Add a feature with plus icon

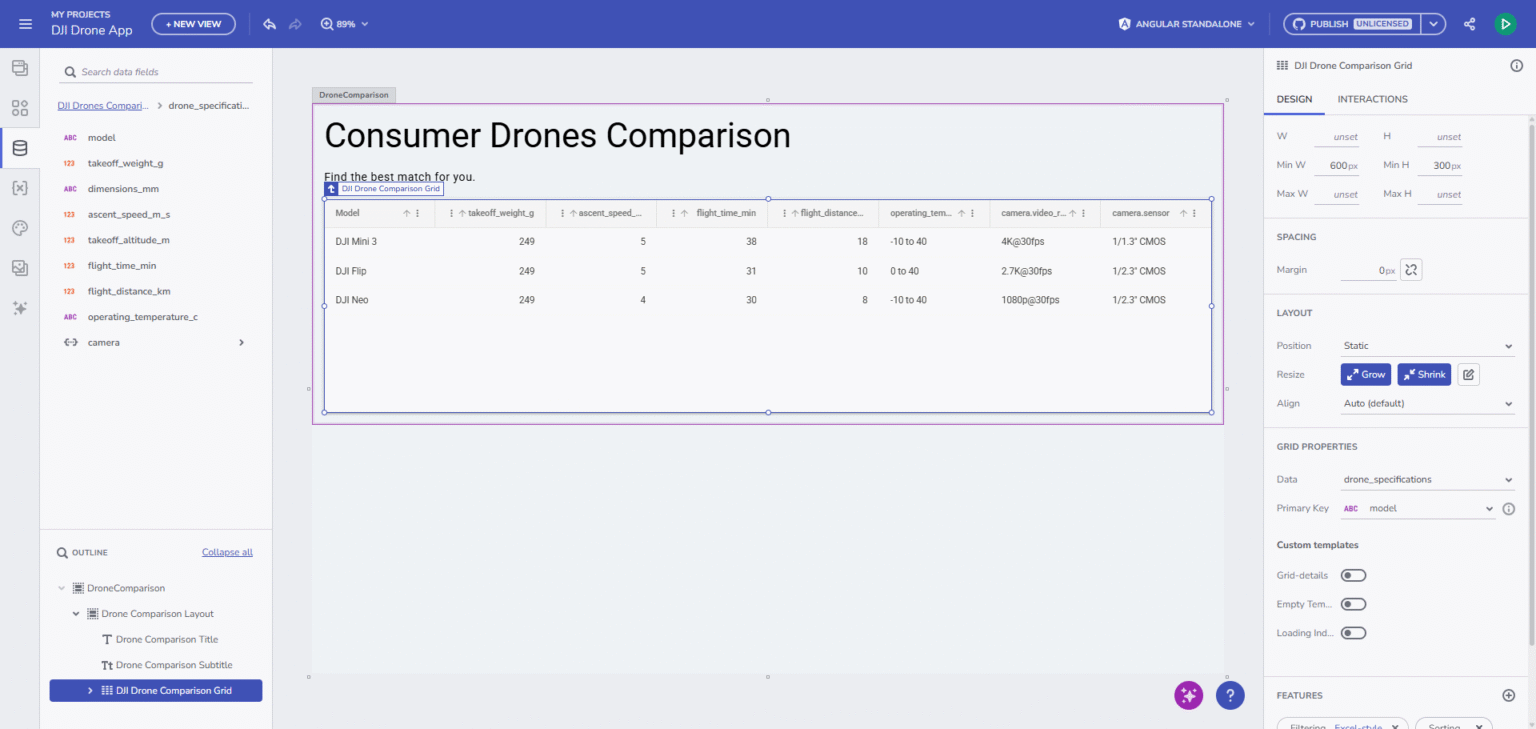pos(1508,695)
